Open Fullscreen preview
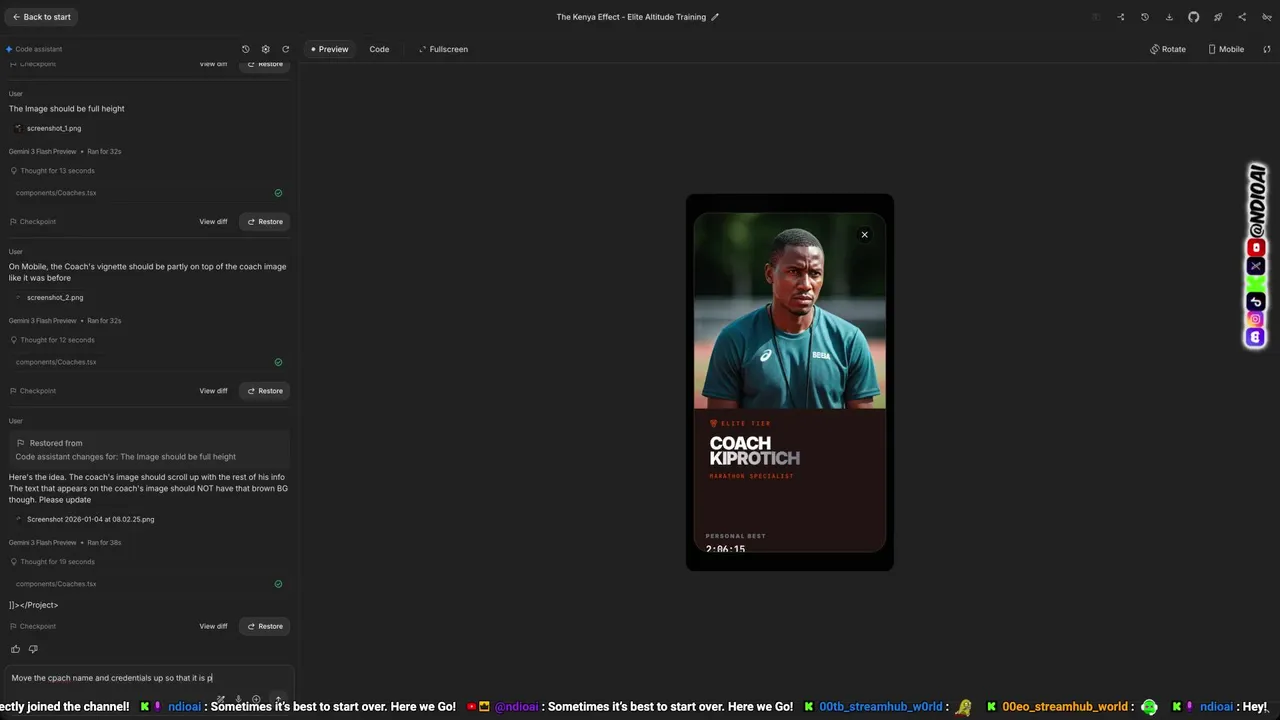 [443, 49]
